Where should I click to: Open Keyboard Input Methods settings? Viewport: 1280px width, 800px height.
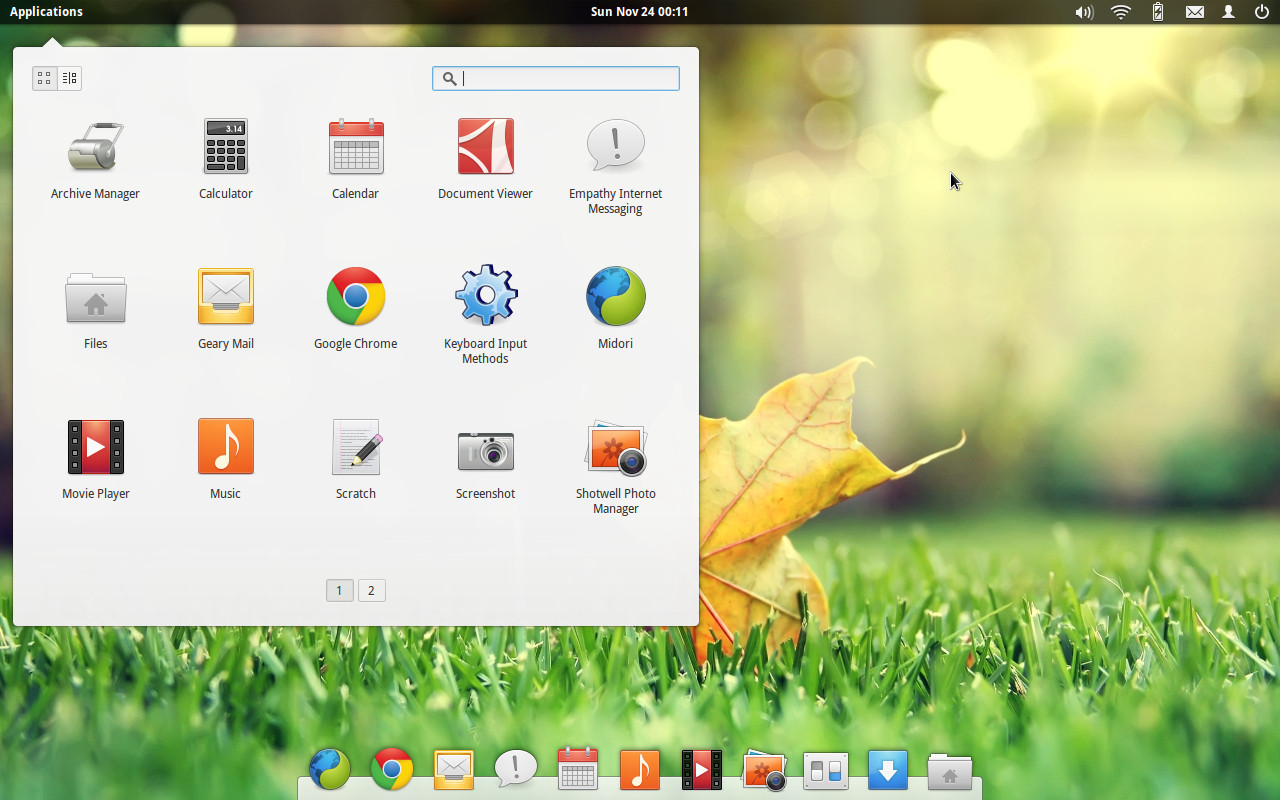point(486,295)
